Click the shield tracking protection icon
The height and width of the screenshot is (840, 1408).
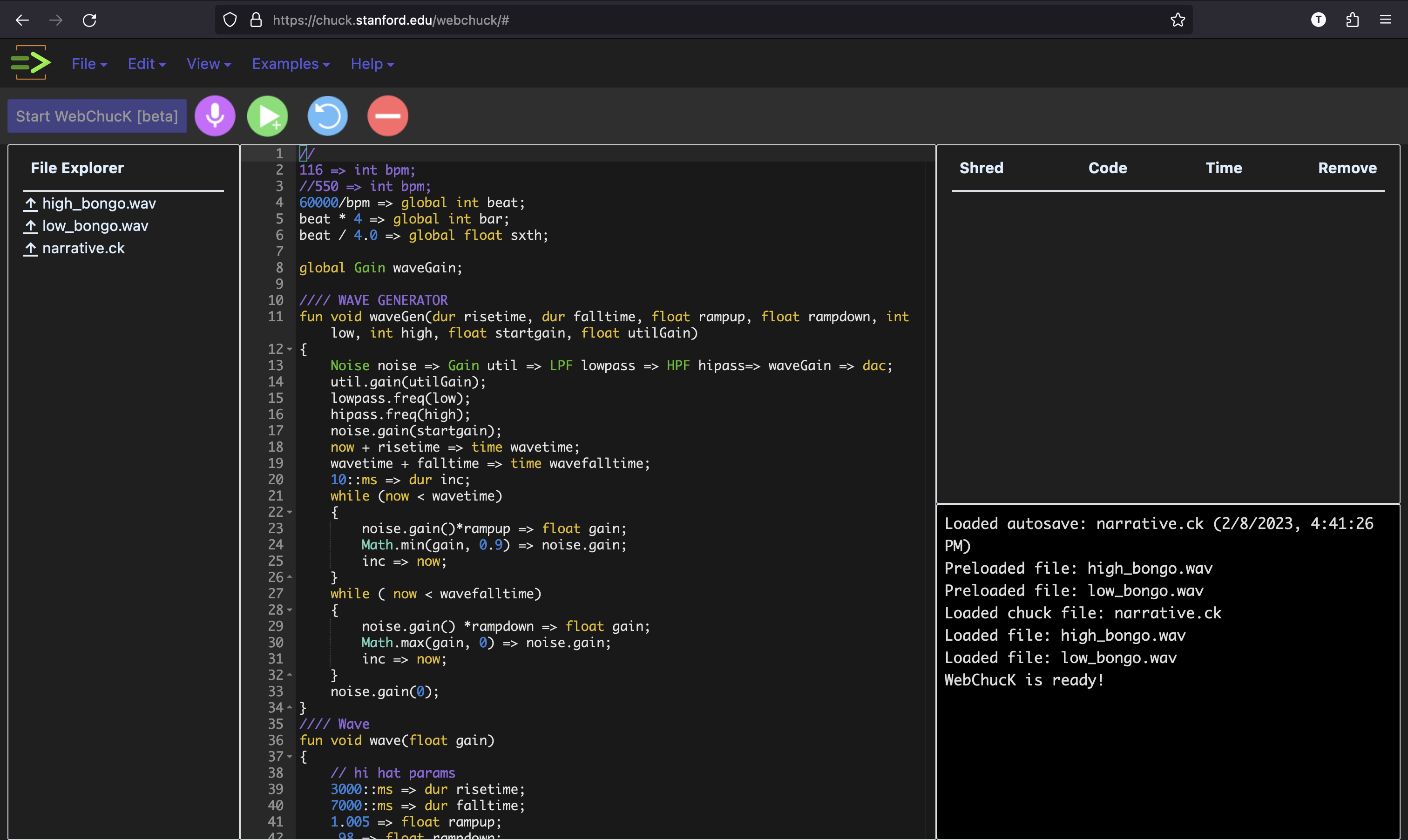click(230, 20)
